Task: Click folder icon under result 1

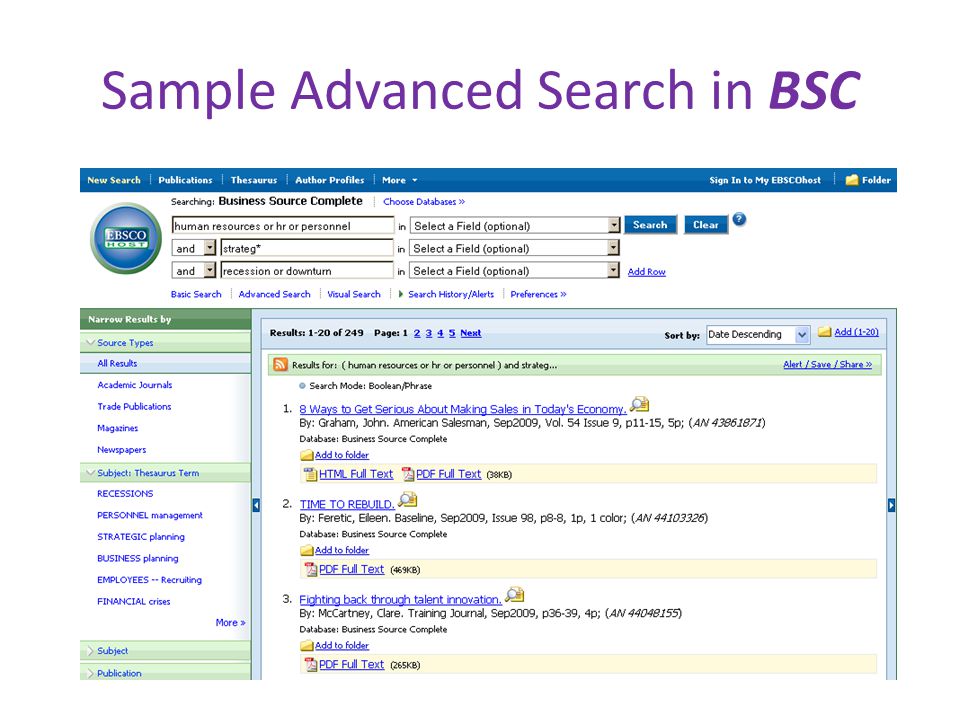Action: click(x=307, y=456)
